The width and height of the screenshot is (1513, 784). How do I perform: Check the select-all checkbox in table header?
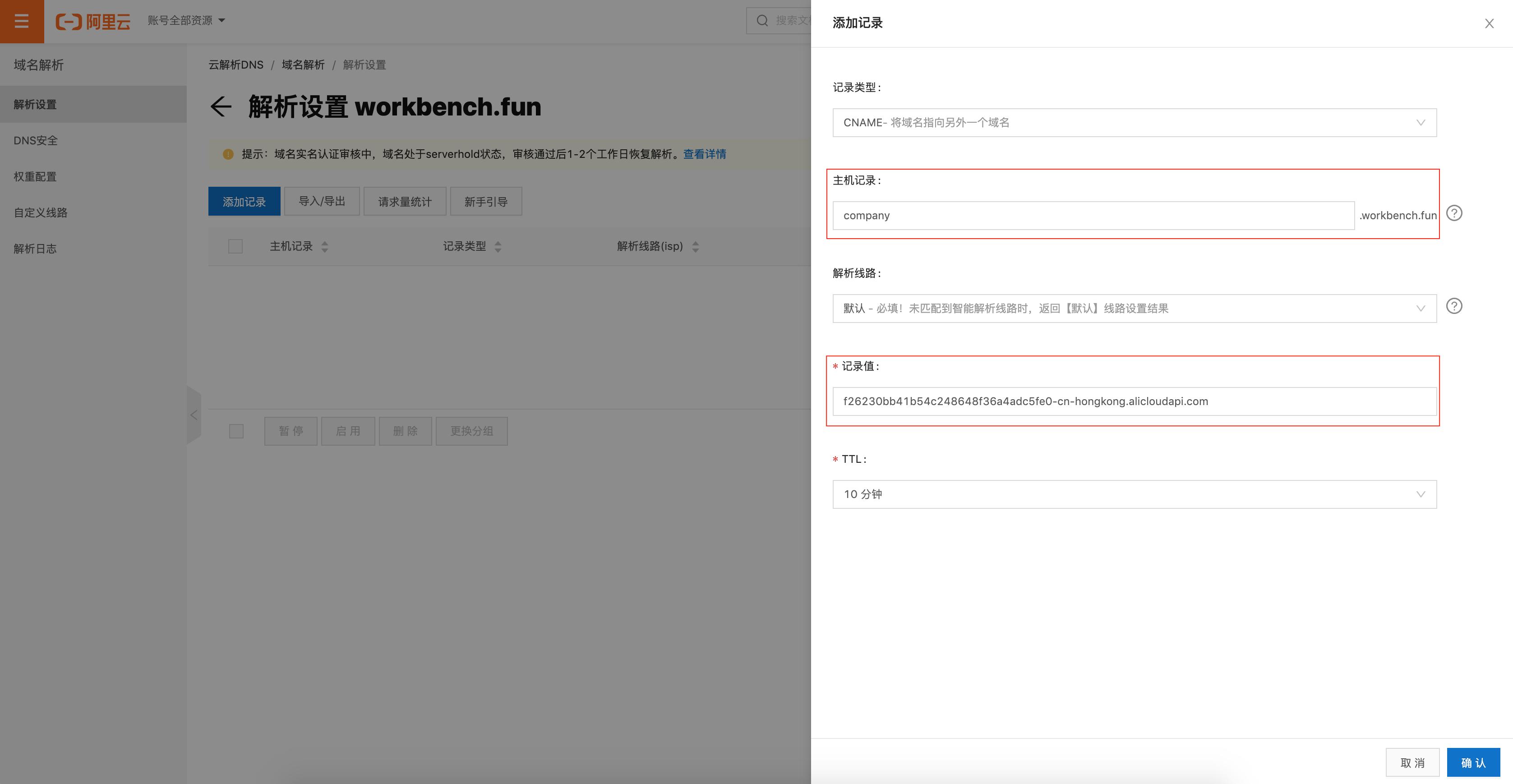(x=235, y=247)
